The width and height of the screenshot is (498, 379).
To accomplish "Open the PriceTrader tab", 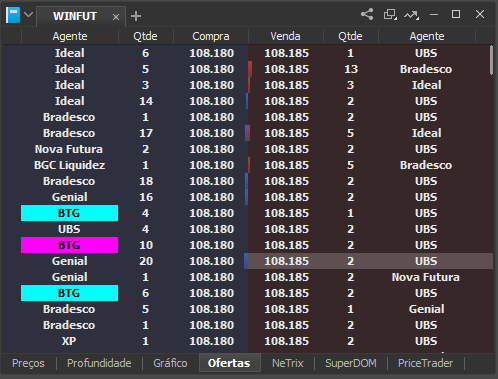I will click(425, 363).
